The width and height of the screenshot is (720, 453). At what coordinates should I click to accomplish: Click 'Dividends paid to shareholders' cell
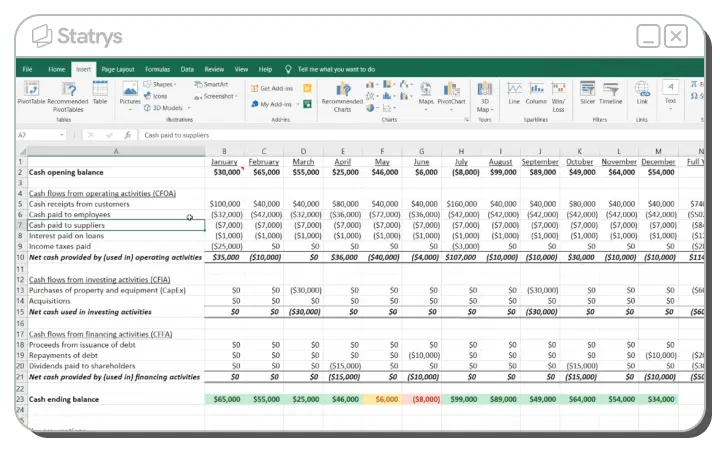coord(116,366)
